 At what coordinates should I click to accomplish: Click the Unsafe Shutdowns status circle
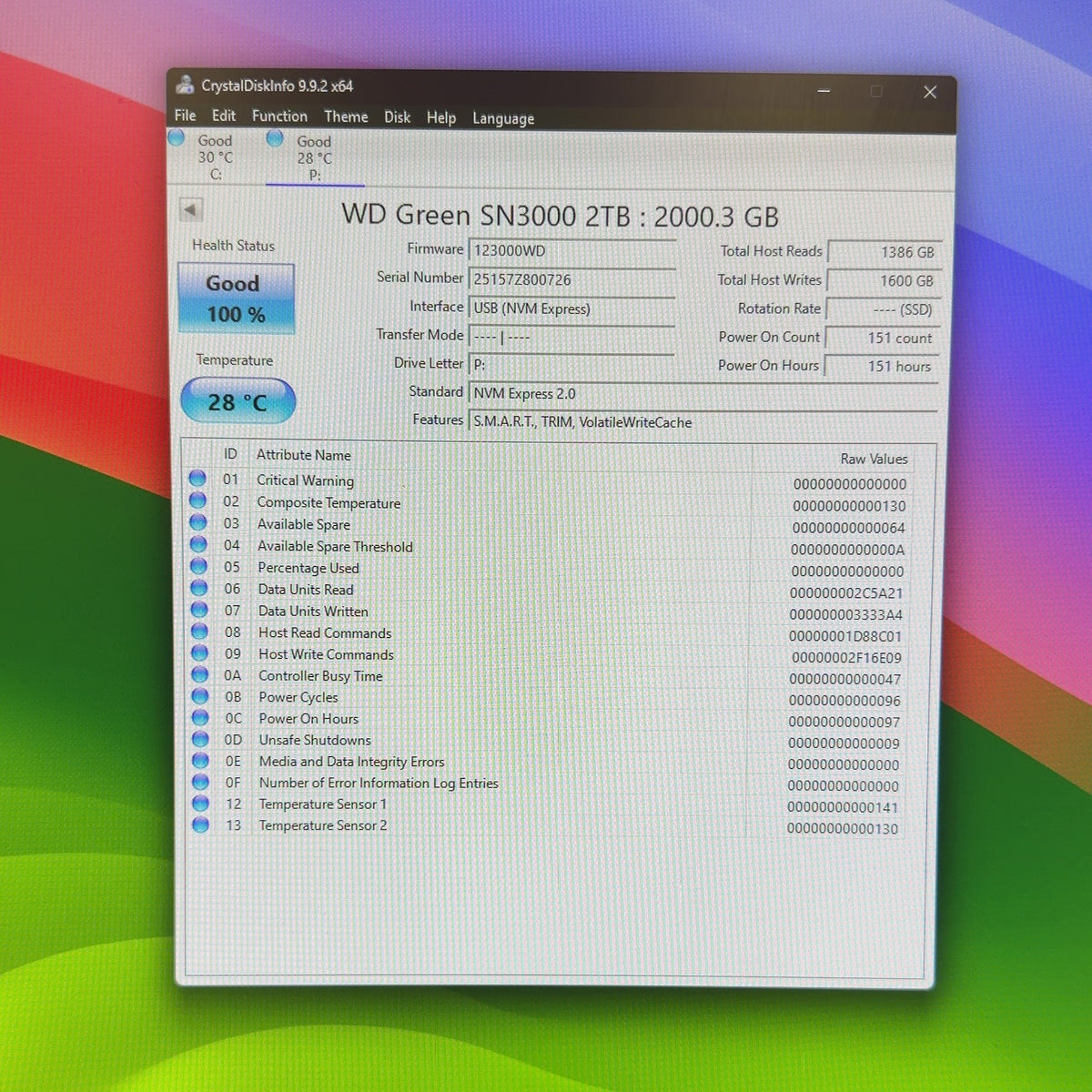click(x=200, y=739)
